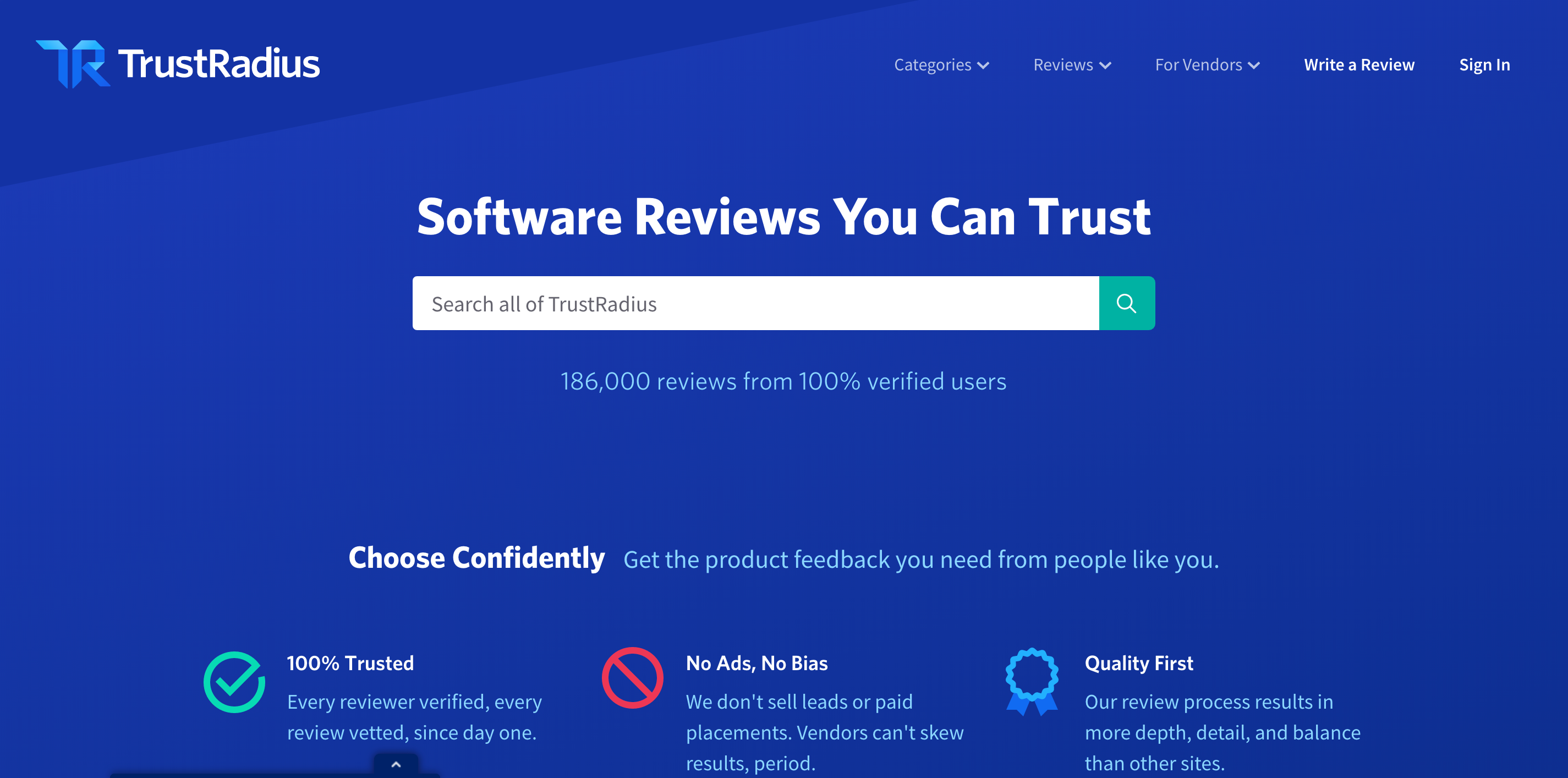Expand the bottom panel with the up chevron

pyautogui.click(x=396, y=765)
